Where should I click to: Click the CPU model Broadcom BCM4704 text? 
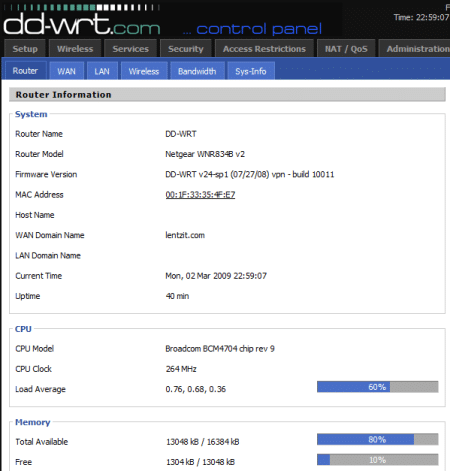point(220,349)
